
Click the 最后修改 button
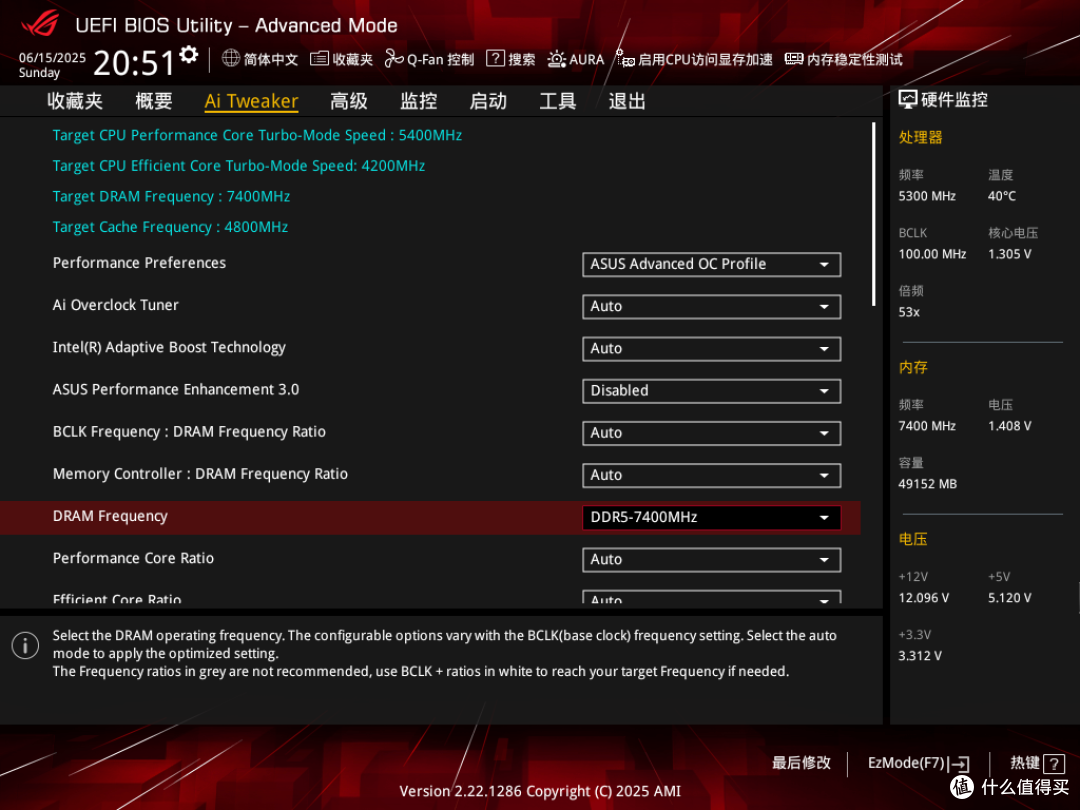coord(801,762)
